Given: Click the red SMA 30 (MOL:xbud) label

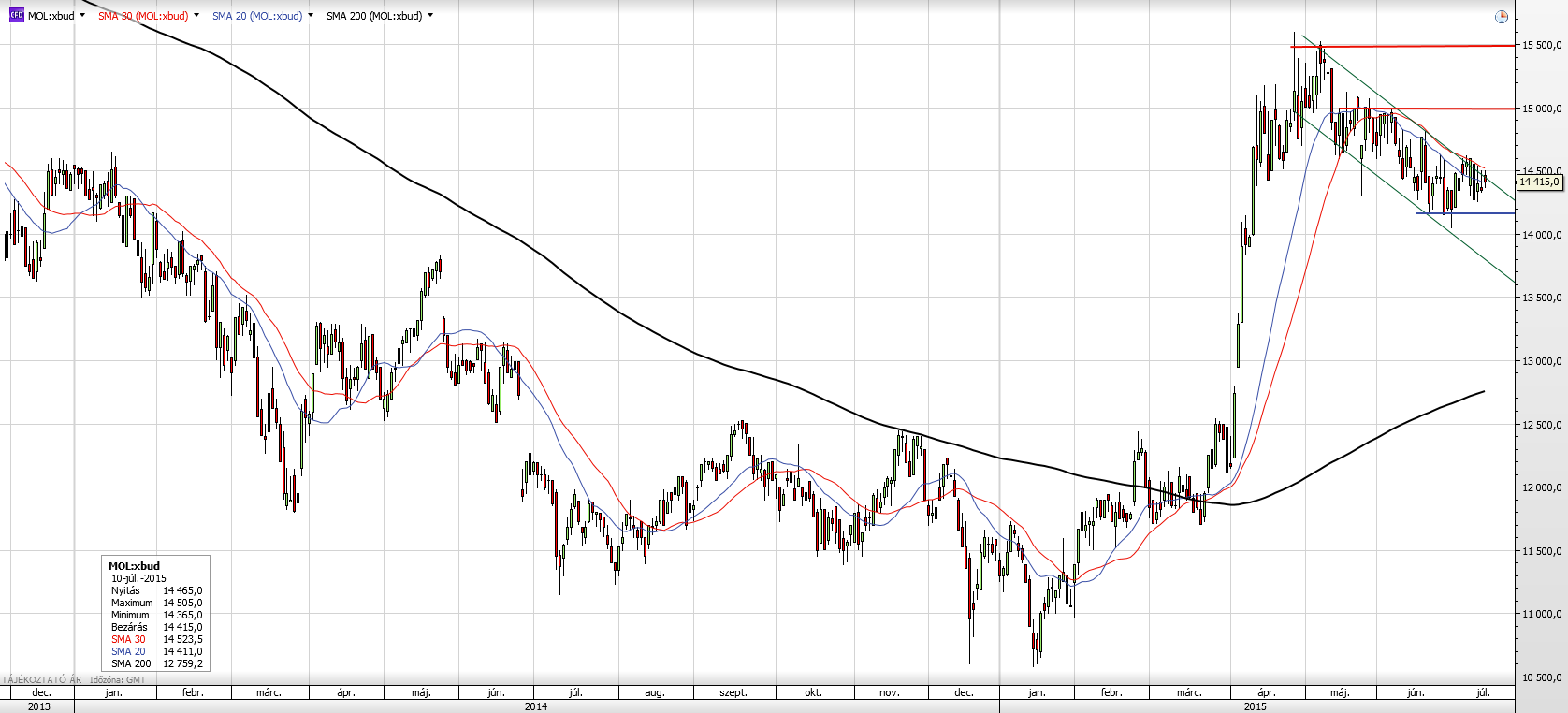Looking at the screenshot, I should tap(143, 16).
